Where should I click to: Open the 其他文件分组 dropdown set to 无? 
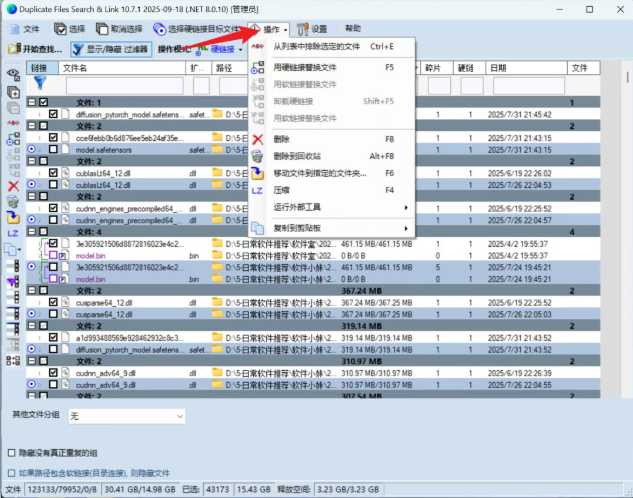126,414
